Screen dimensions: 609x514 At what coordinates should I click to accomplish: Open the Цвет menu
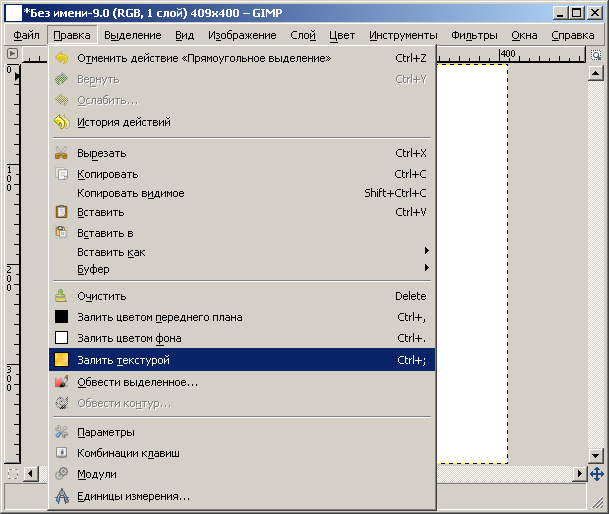coord(342,35)
